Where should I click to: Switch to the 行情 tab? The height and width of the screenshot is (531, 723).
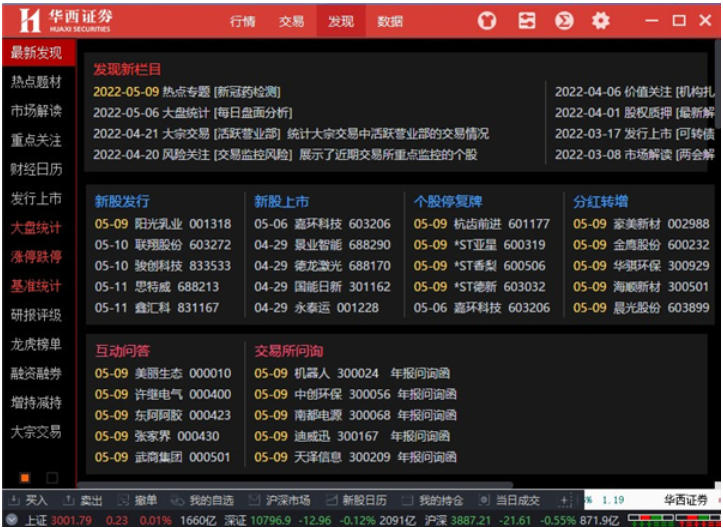(x=243, y=21)
